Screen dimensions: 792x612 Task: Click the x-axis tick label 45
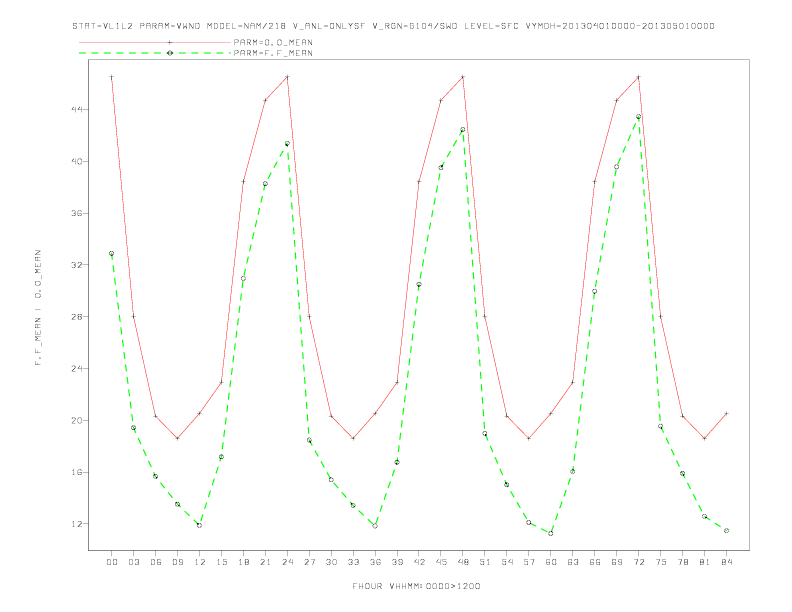coord(441,562)
